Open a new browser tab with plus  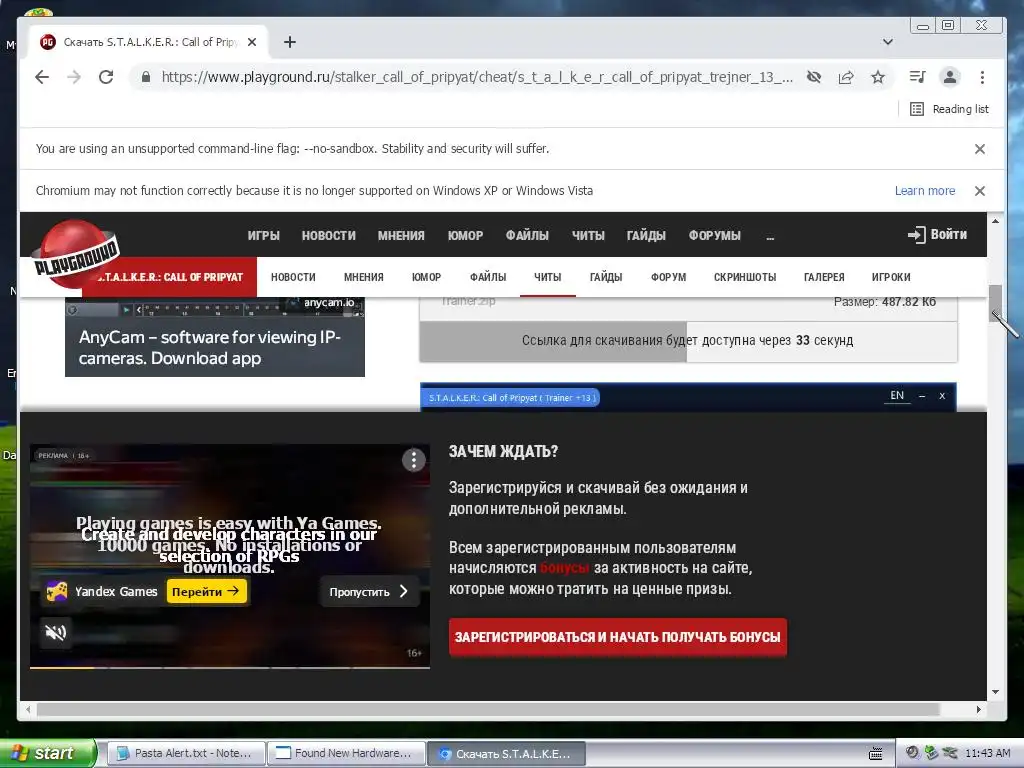click(290, 42)
